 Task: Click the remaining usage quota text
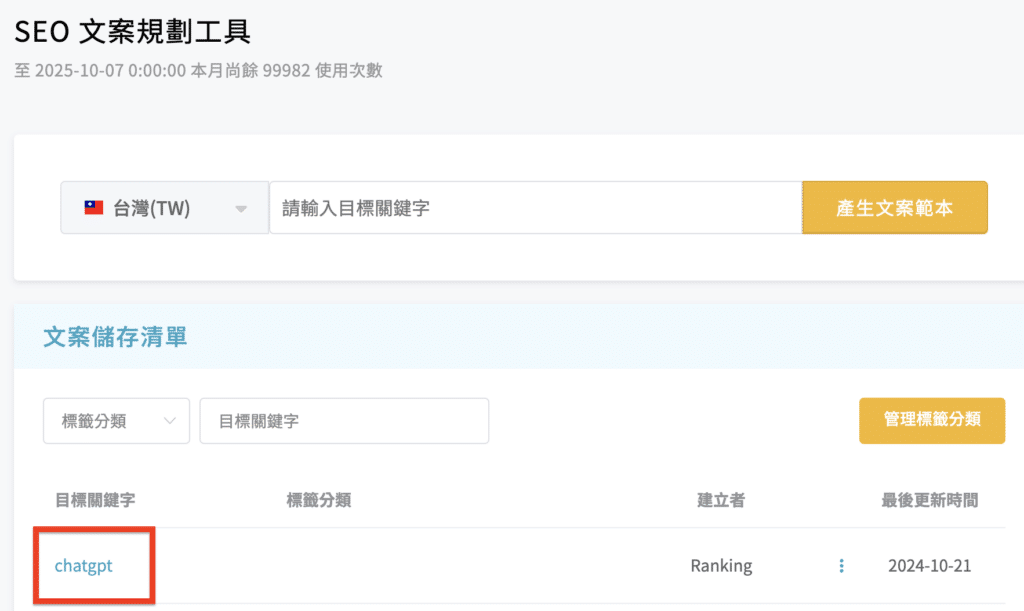click(x=198, y=71)
